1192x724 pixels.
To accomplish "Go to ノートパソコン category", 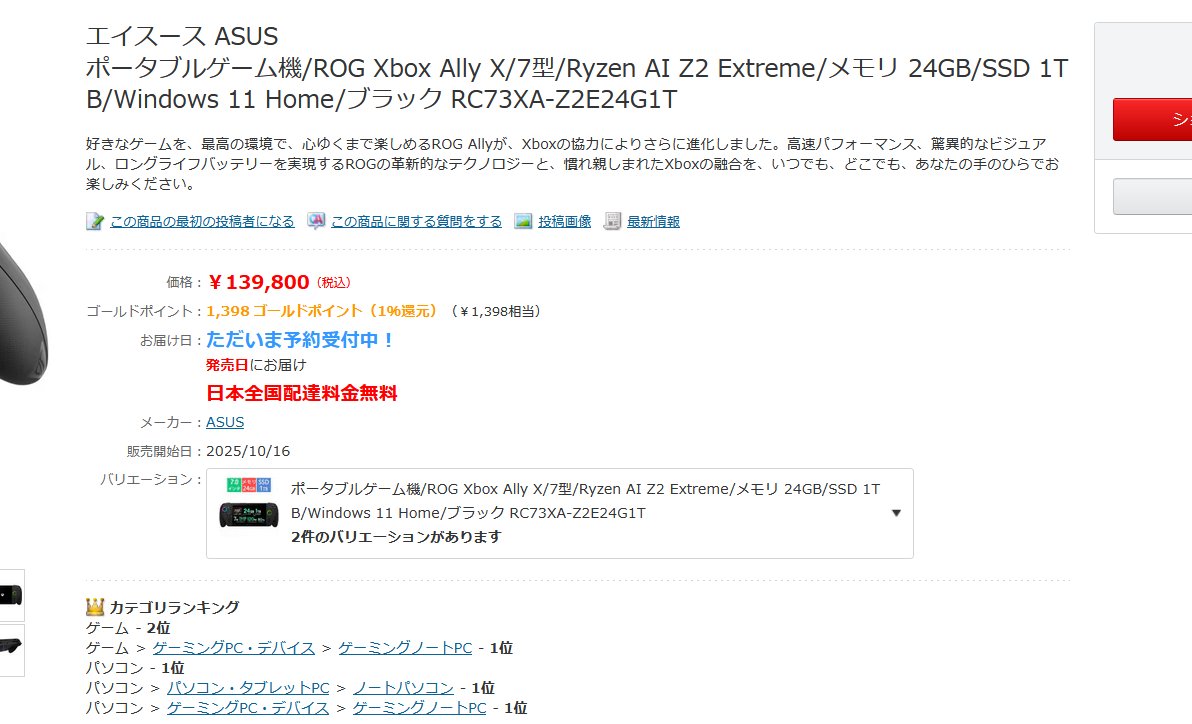I will (x=404, y=687).
